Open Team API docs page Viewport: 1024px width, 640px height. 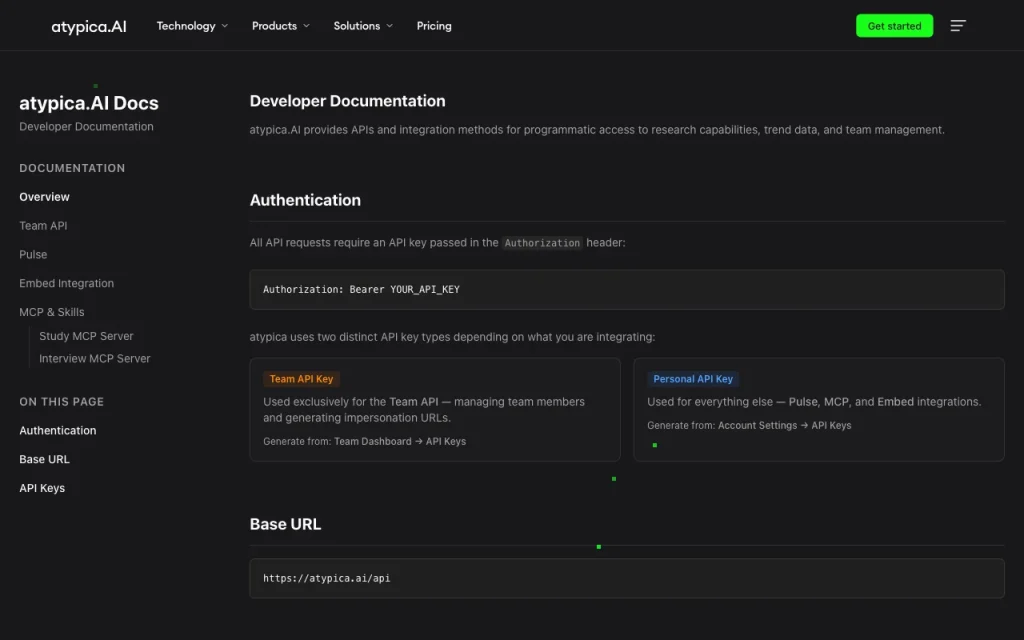43,225
